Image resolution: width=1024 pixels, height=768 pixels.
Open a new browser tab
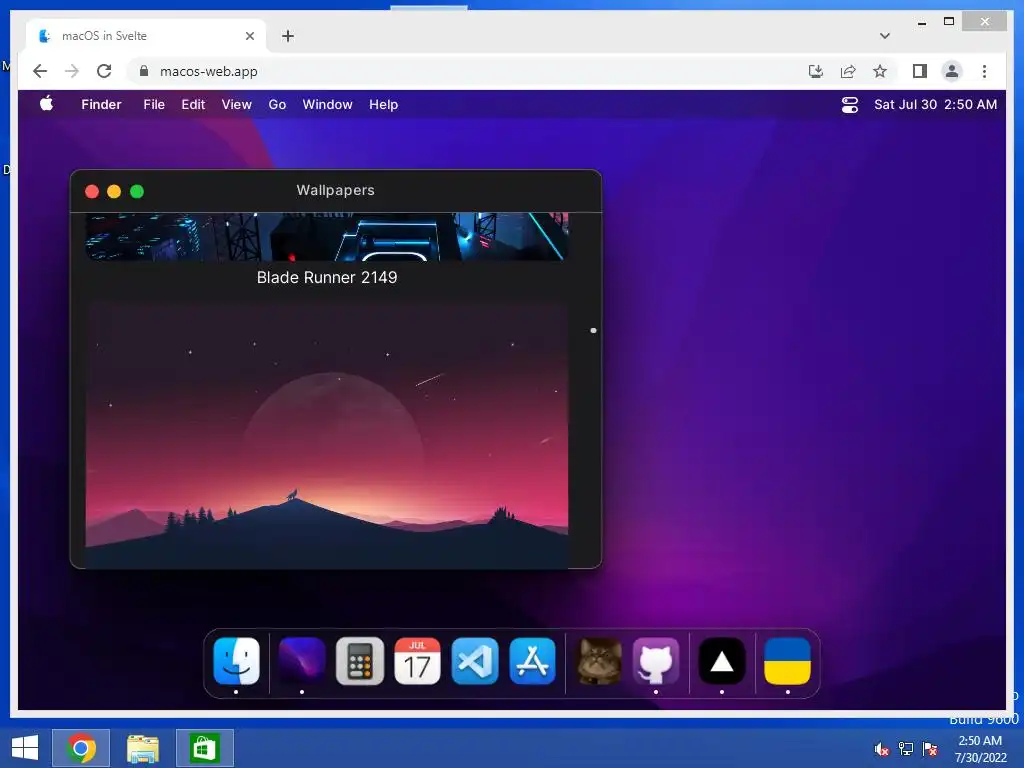coord(288,36)
